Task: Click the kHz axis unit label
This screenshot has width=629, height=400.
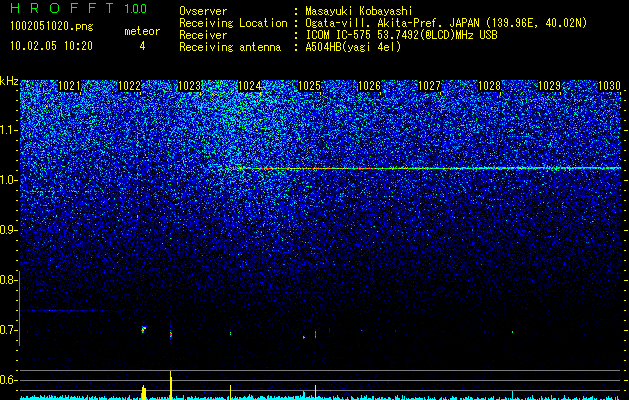Action: click(9, 82)
